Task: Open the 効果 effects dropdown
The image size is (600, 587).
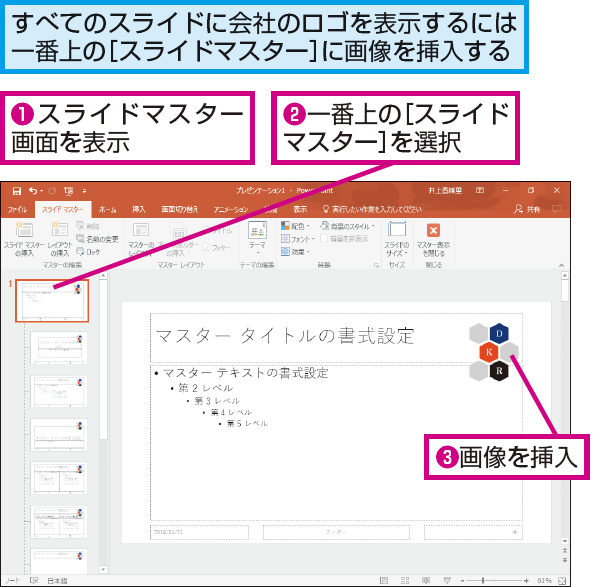Action: (x=295, y=252)
